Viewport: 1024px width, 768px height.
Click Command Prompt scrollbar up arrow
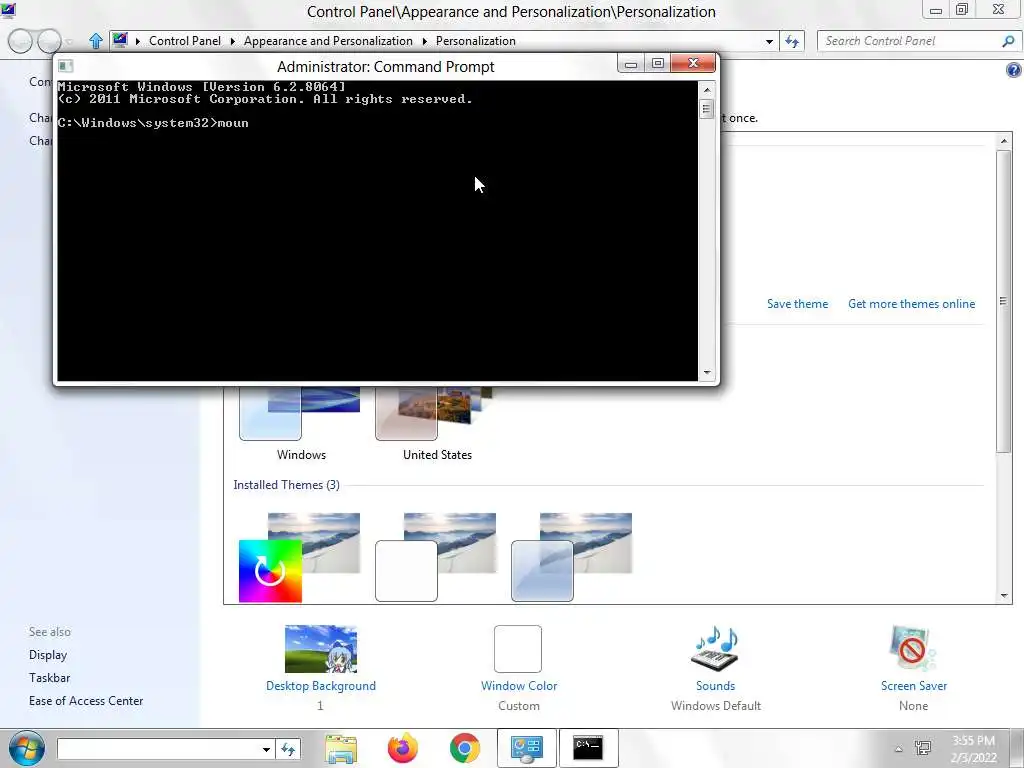click(707, 89)
